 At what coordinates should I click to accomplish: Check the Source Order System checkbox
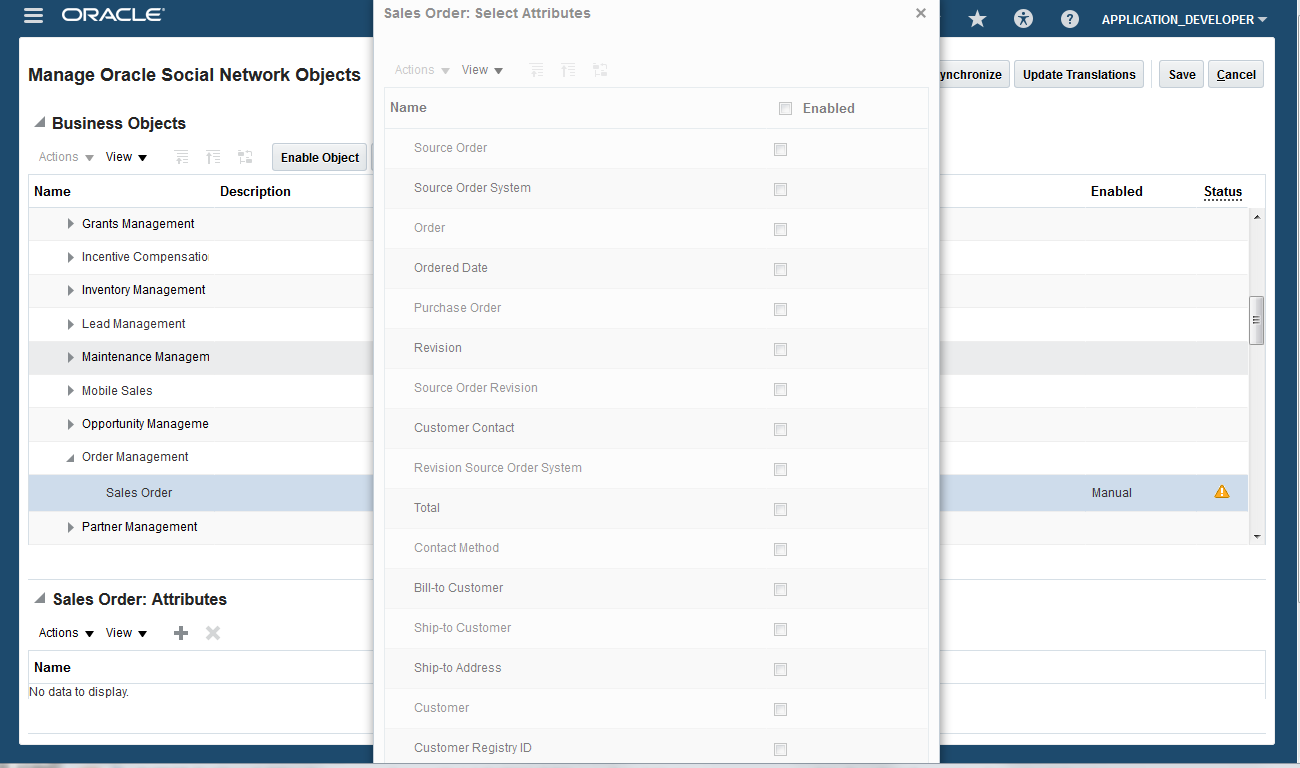pyautogui.click(x=780, y=189)
